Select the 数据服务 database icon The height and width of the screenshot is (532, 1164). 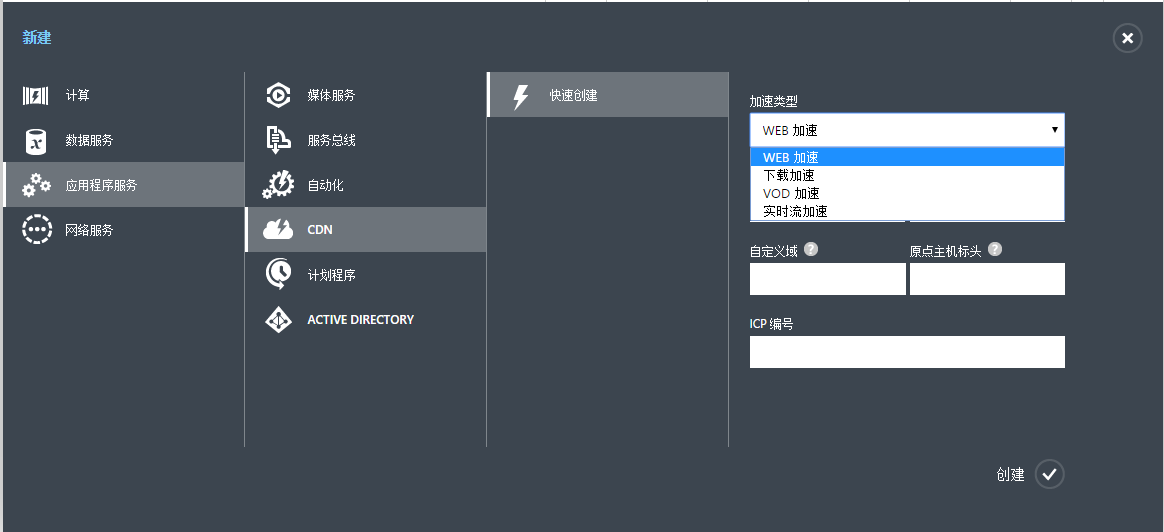click(x=36, y=141)
